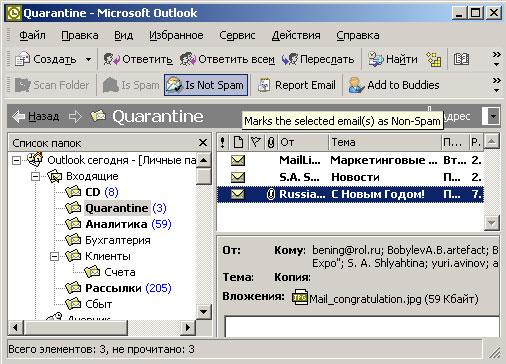
Task: Select the Аналитика folder
Action: (116, 224)
